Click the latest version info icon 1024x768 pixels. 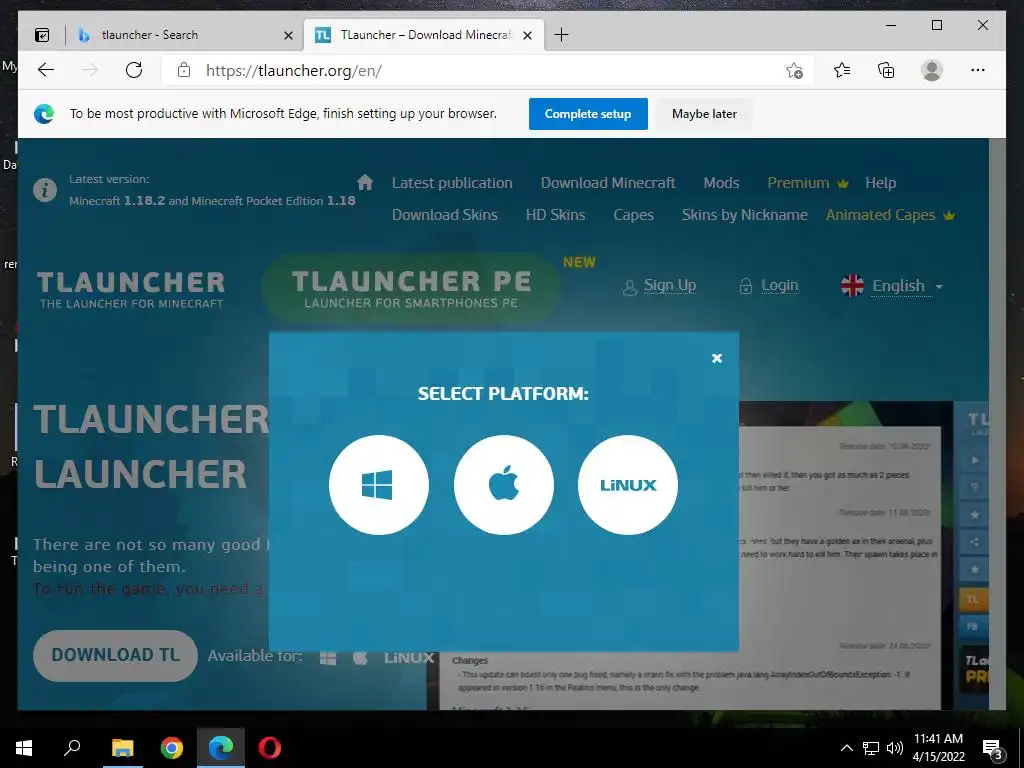pyautogui.click(x=45, y=190)
